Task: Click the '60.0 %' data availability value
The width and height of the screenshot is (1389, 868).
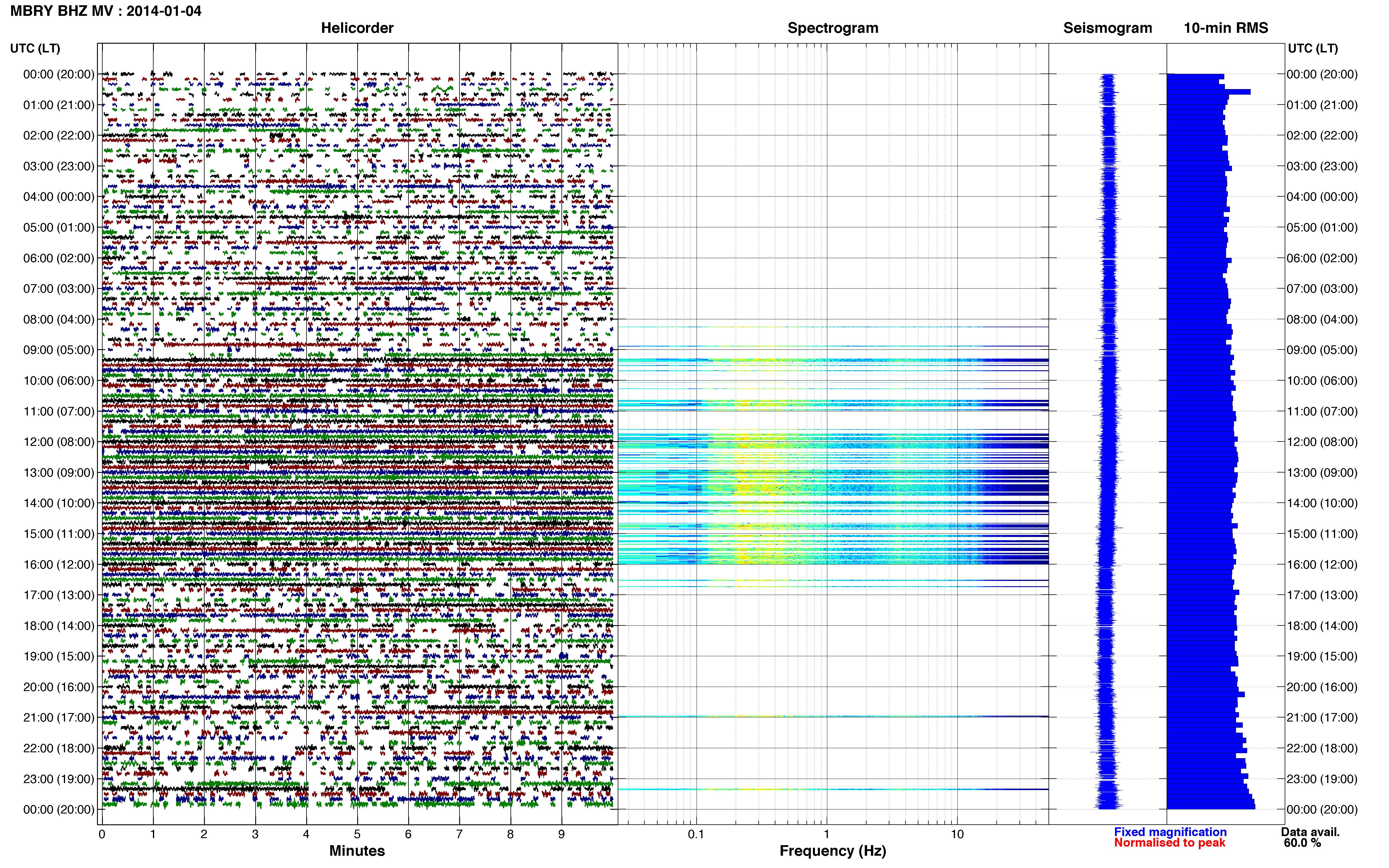Action: 1303,843
